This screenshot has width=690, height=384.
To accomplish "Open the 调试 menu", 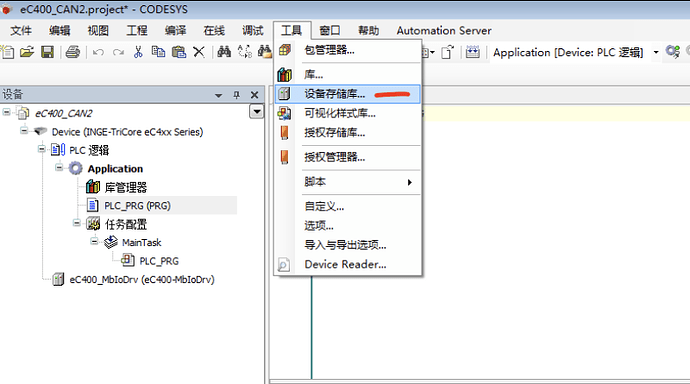I will click(x=253, y=30).
